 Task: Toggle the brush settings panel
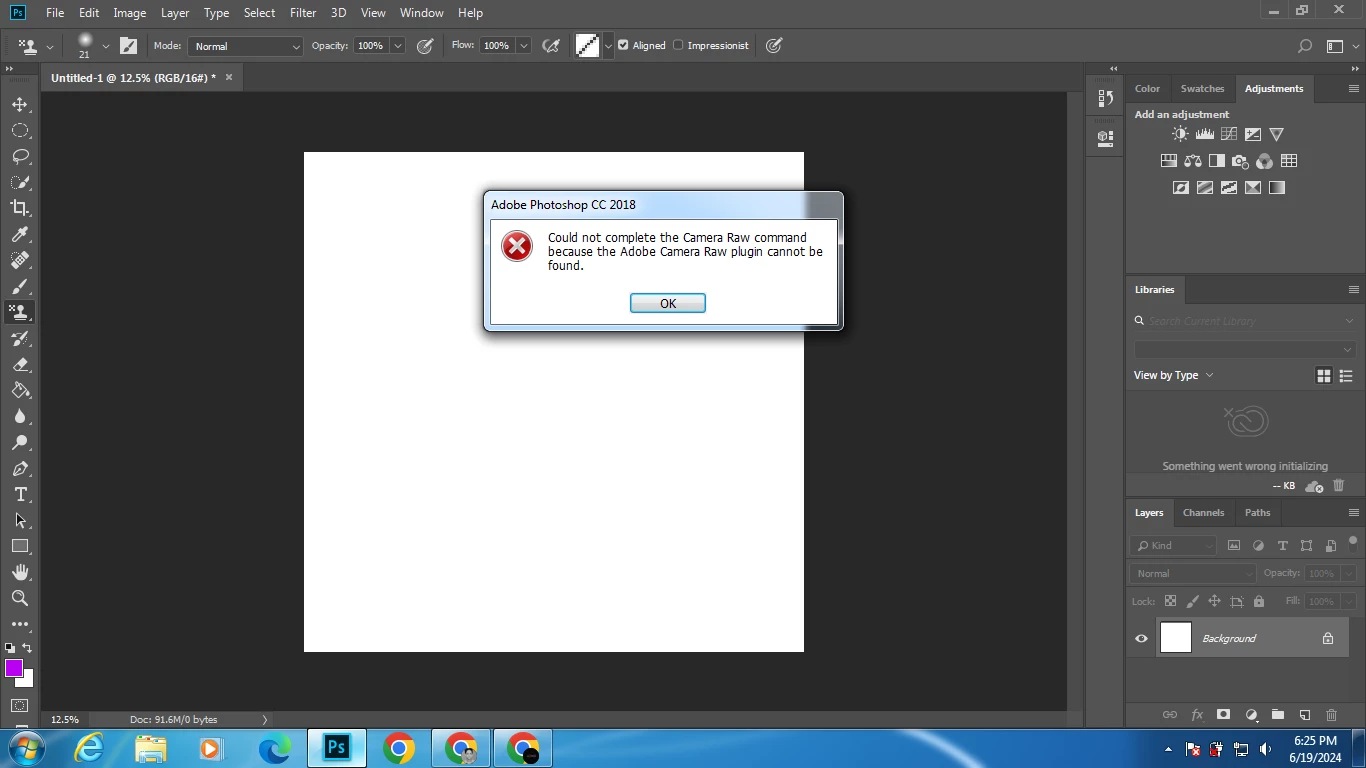129,46
